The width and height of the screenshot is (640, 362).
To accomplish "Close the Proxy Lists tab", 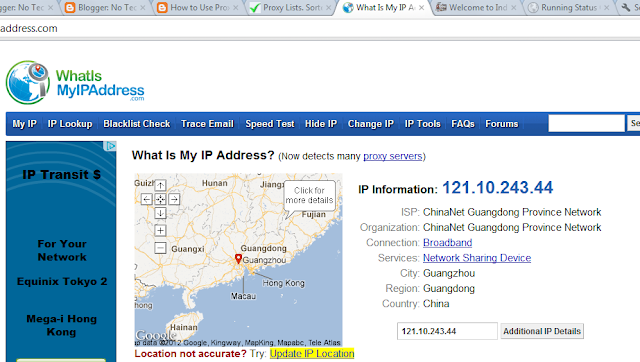I will [x=329, y=8].
